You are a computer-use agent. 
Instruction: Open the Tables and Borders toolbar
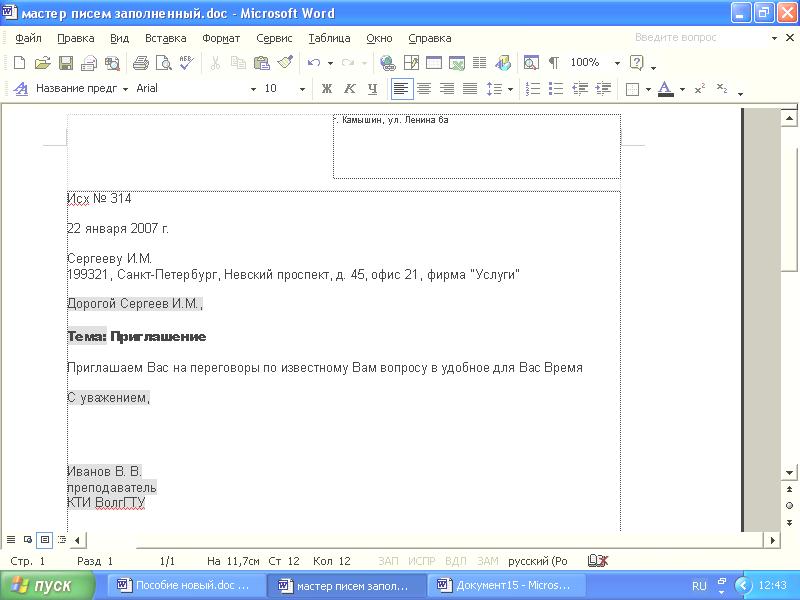(x=411, y=63)
